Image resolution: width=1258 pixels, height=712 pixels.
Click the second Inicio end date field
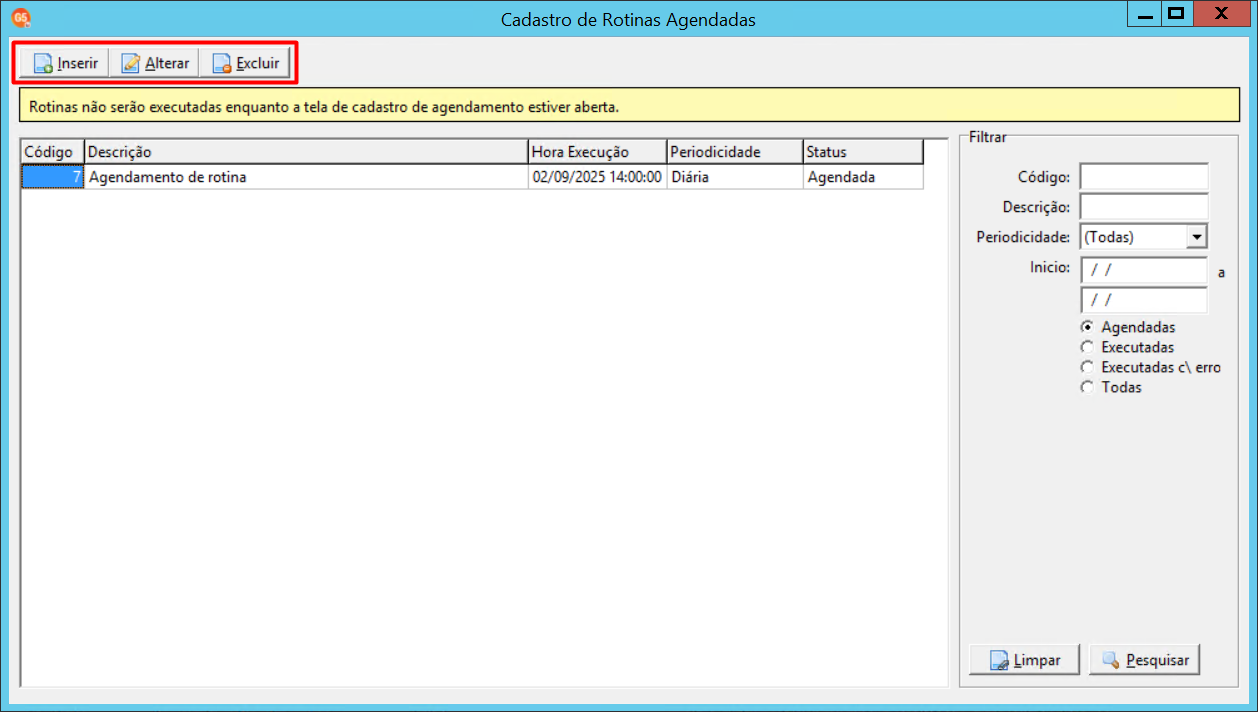pyautogui.click(x=1144, y=300)
